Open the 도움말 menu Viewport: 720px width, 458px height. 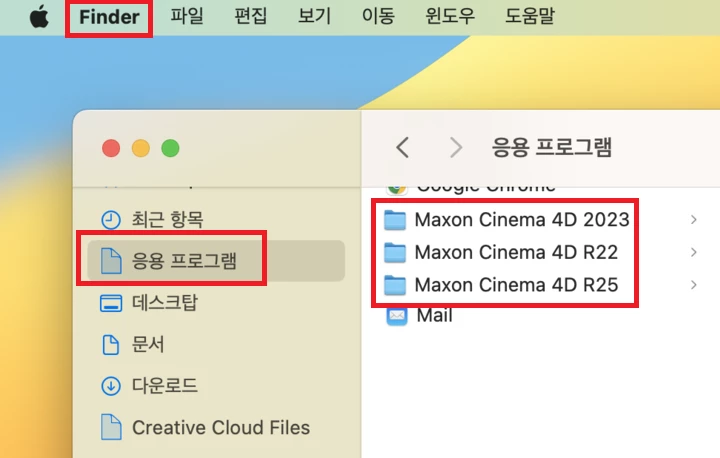530,16
